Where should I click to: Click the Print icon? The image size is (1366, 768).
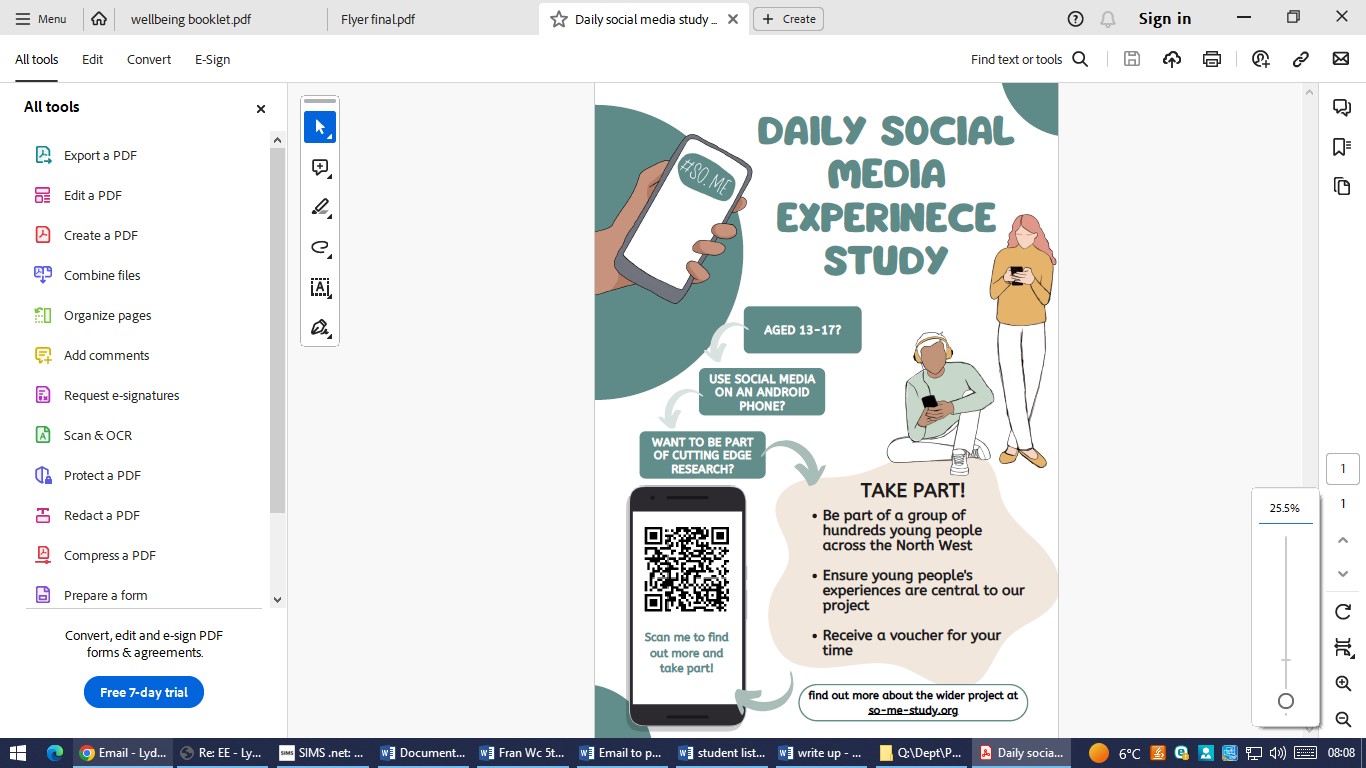coord(1212,59)
